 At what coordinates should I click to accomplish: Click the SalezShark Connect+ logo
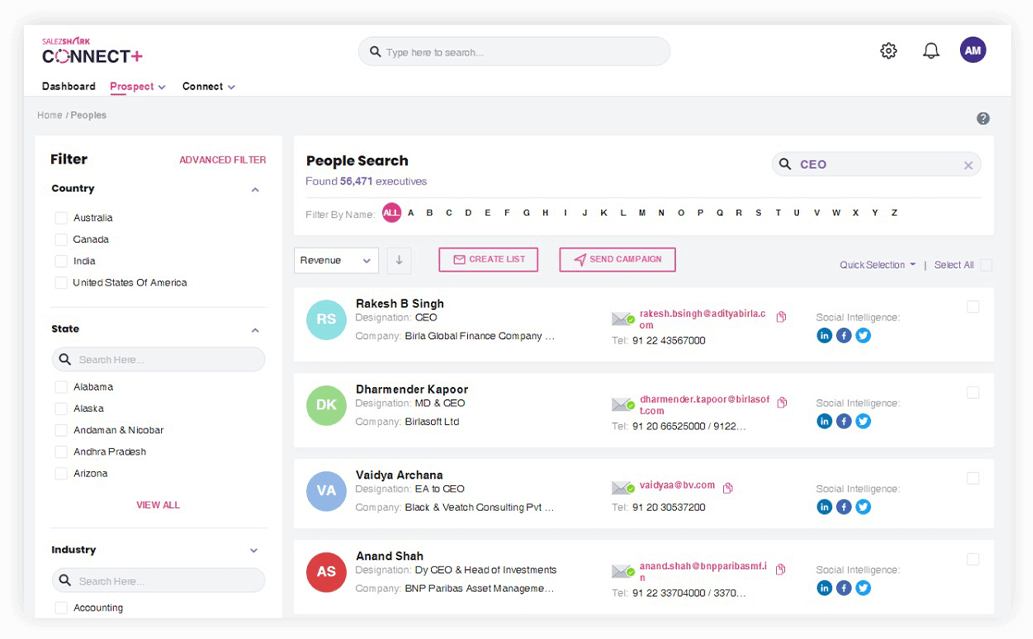(x=92, y=51)
